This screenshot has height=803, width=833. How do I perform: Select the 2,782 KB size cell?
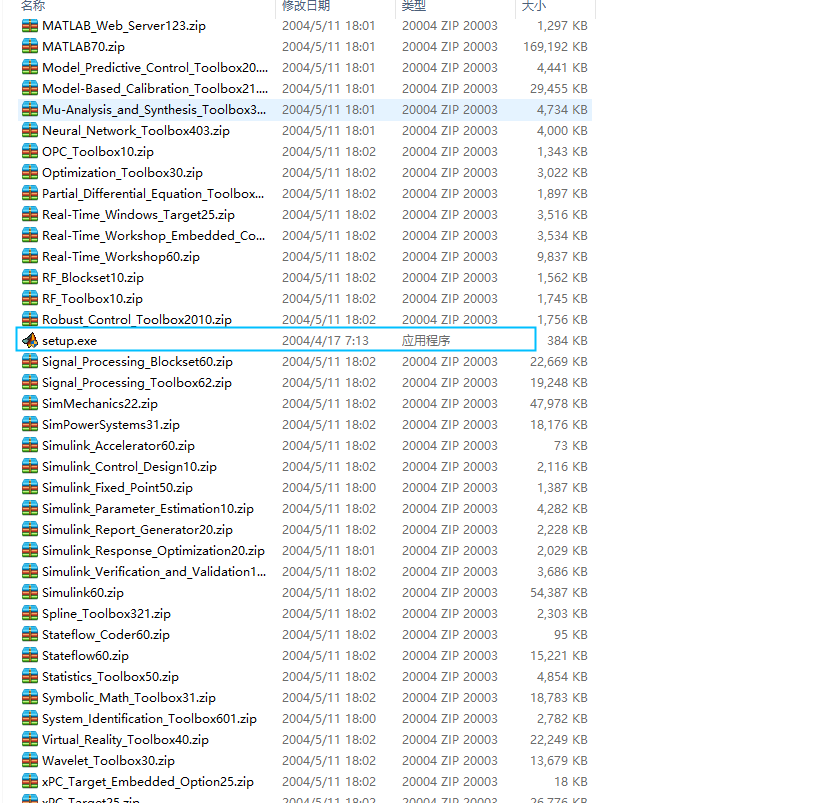point(562,719)
